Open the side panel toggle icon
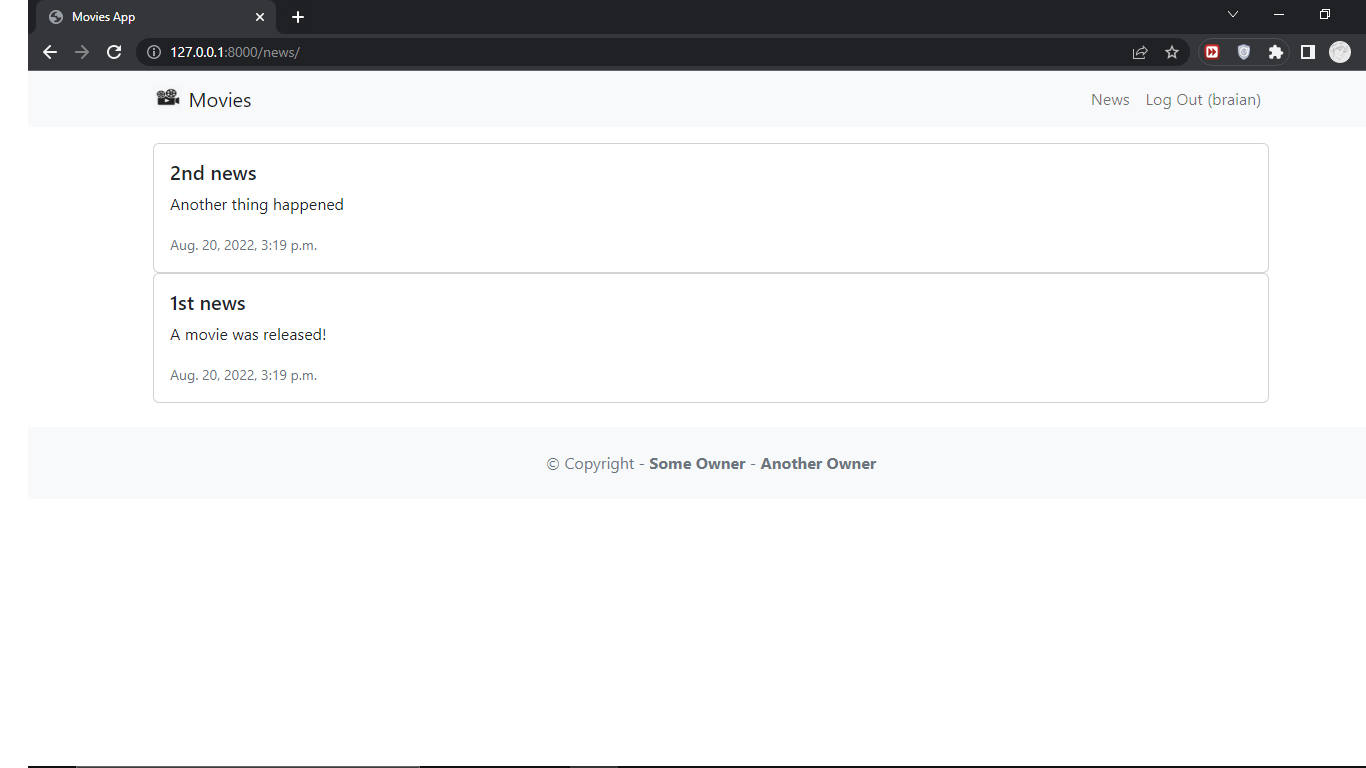The width and height of the screenshot is (1366, 768). (x=1307, y=52)
